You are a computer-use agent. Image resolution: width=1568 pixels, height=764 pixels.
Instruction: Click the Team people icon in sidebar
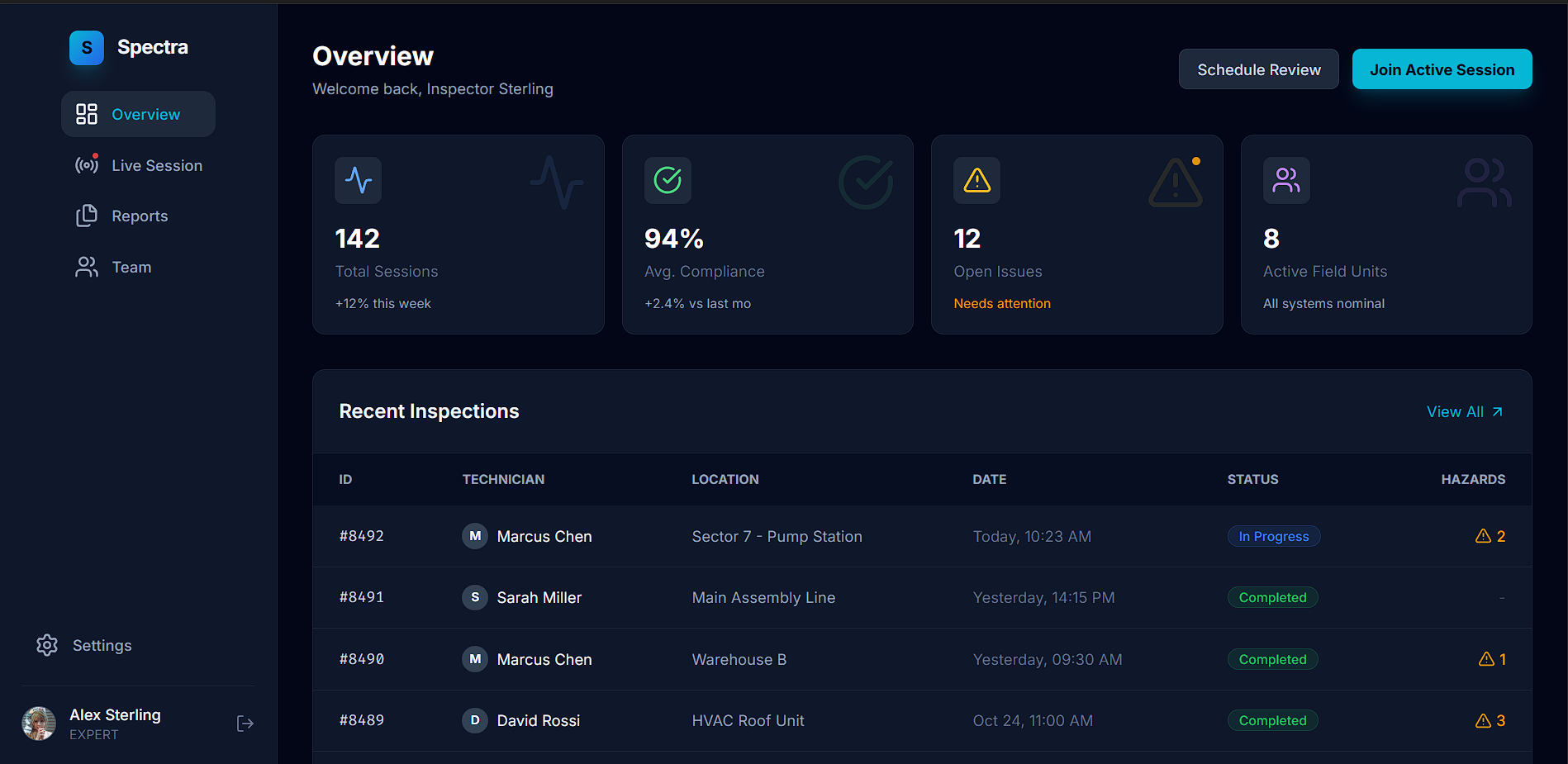click(87, 267)
